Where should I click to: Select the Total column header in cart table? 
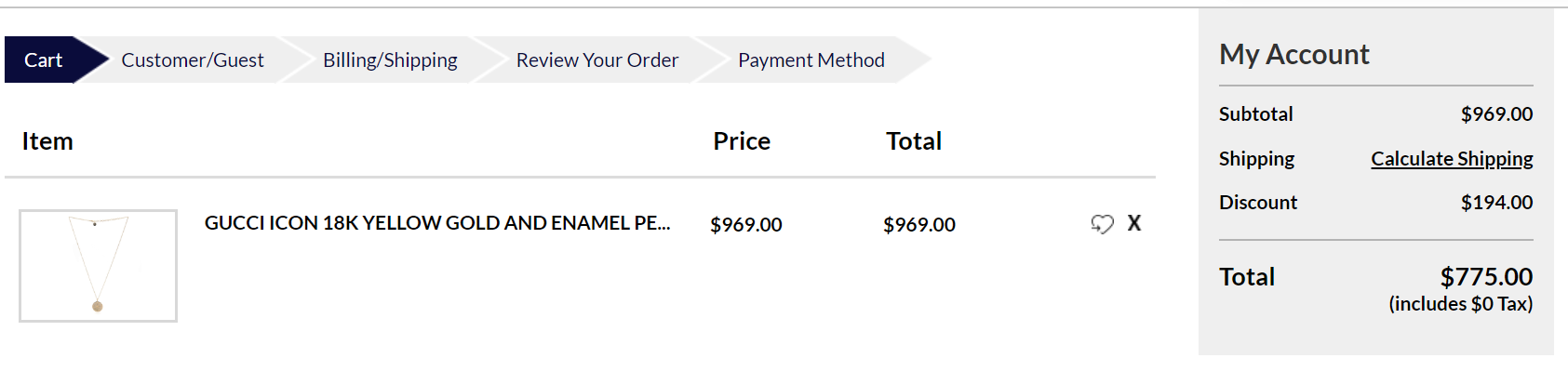click(x=914, y=141)
